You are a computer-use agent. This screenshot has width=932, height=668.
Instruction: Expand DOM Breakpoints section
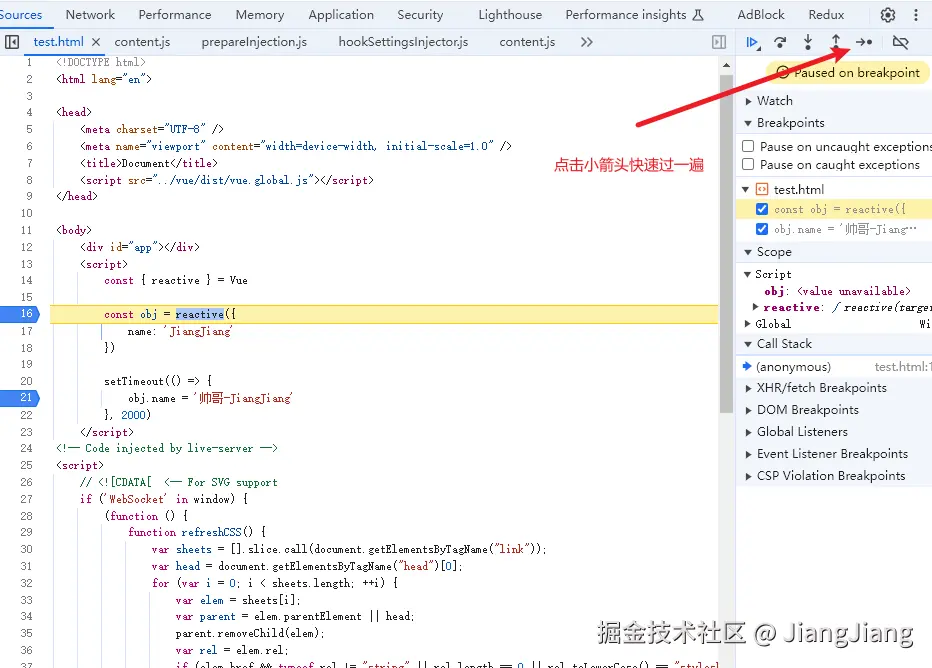click(x=748, y=410)
